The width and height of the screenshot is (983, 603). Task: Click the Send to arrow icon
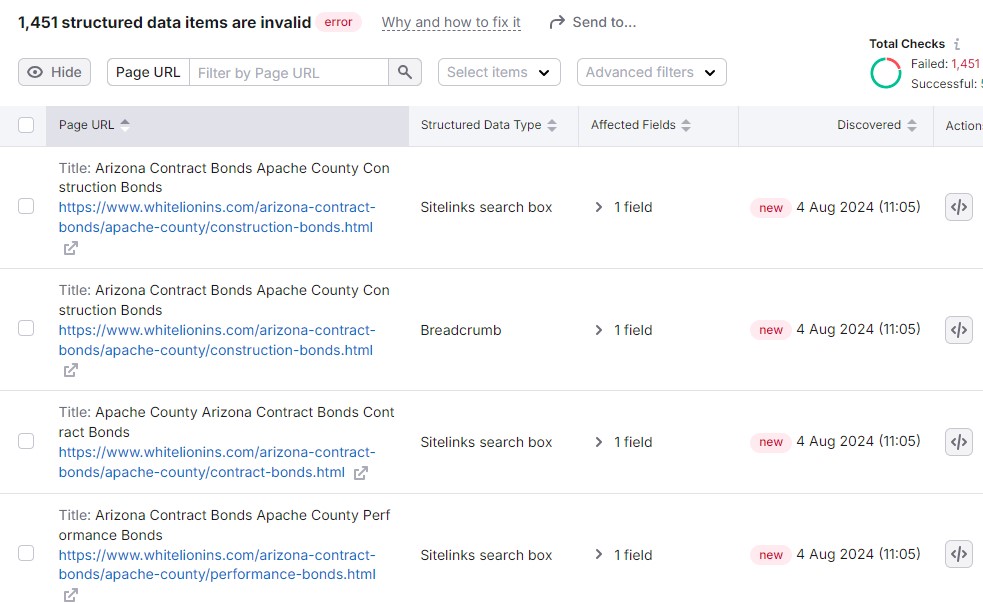(556, 20)
